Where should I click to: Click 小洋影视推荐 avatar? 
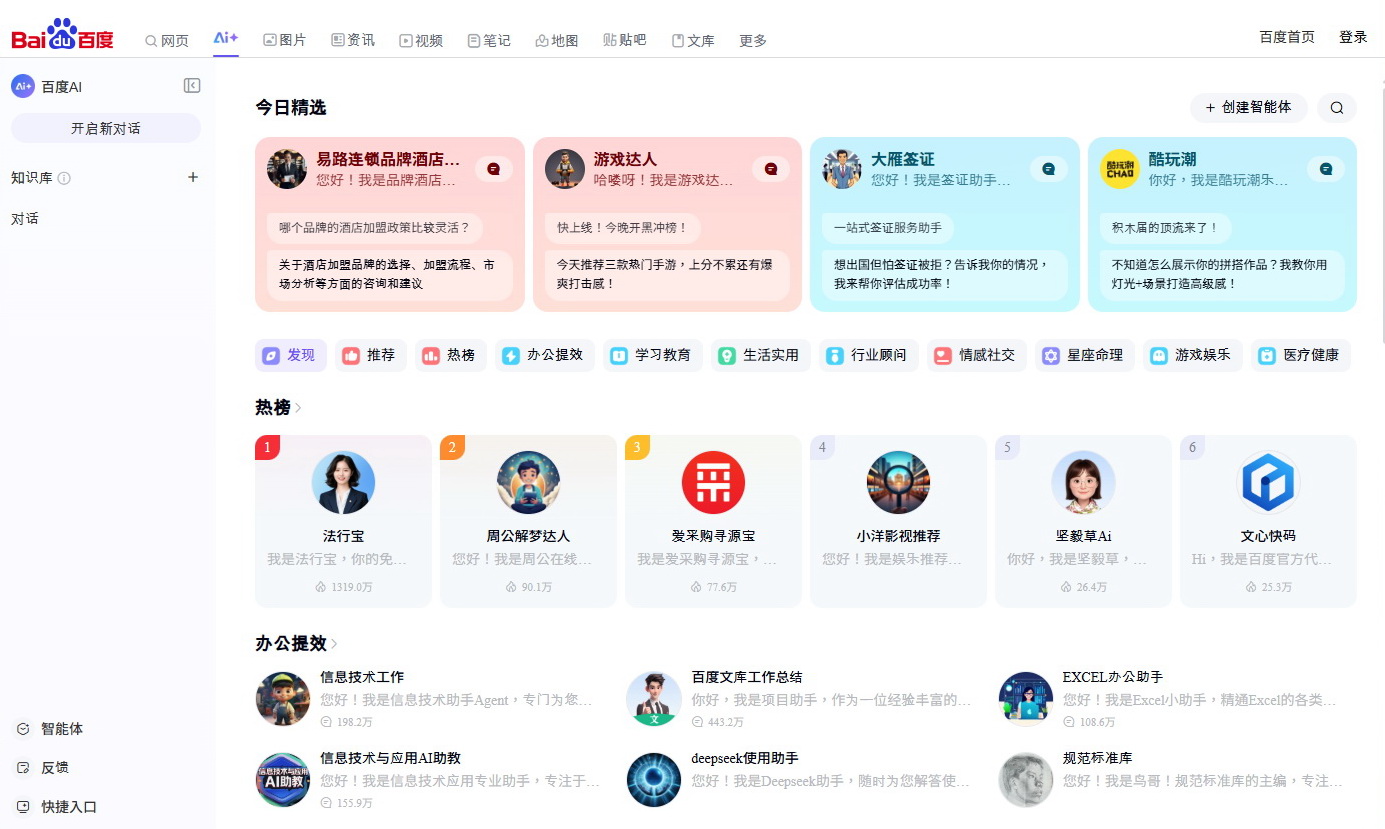[898, 483]
